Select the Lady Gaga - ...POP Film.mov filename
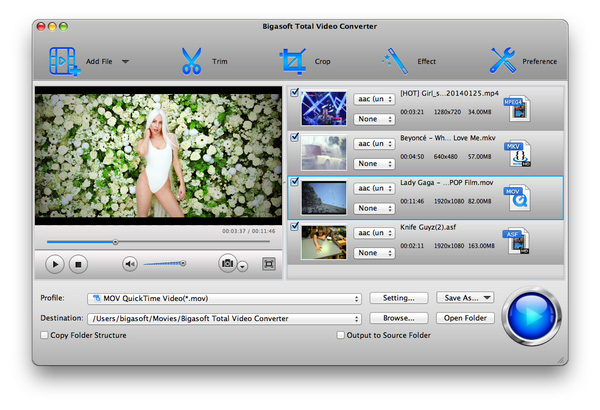The image size is (600, 410). tap(447, 183)
